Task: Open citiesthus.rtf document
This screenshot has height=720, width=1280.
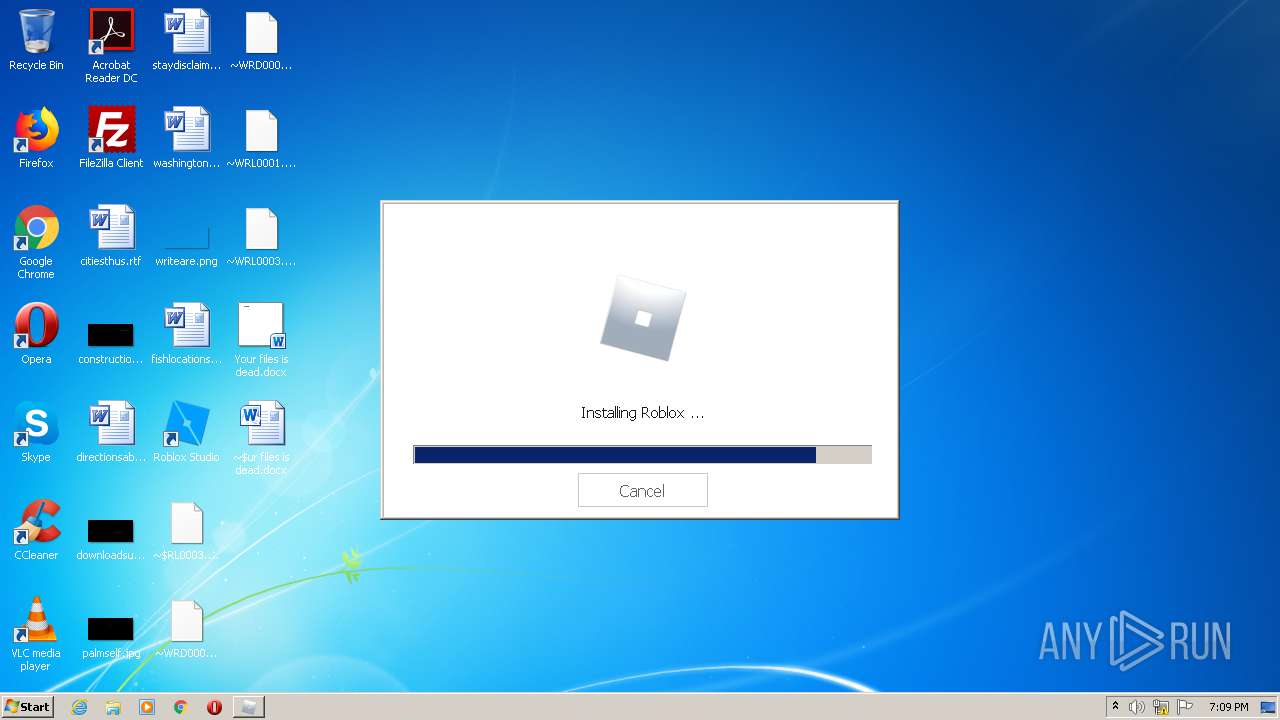Action: pos(111,237)
